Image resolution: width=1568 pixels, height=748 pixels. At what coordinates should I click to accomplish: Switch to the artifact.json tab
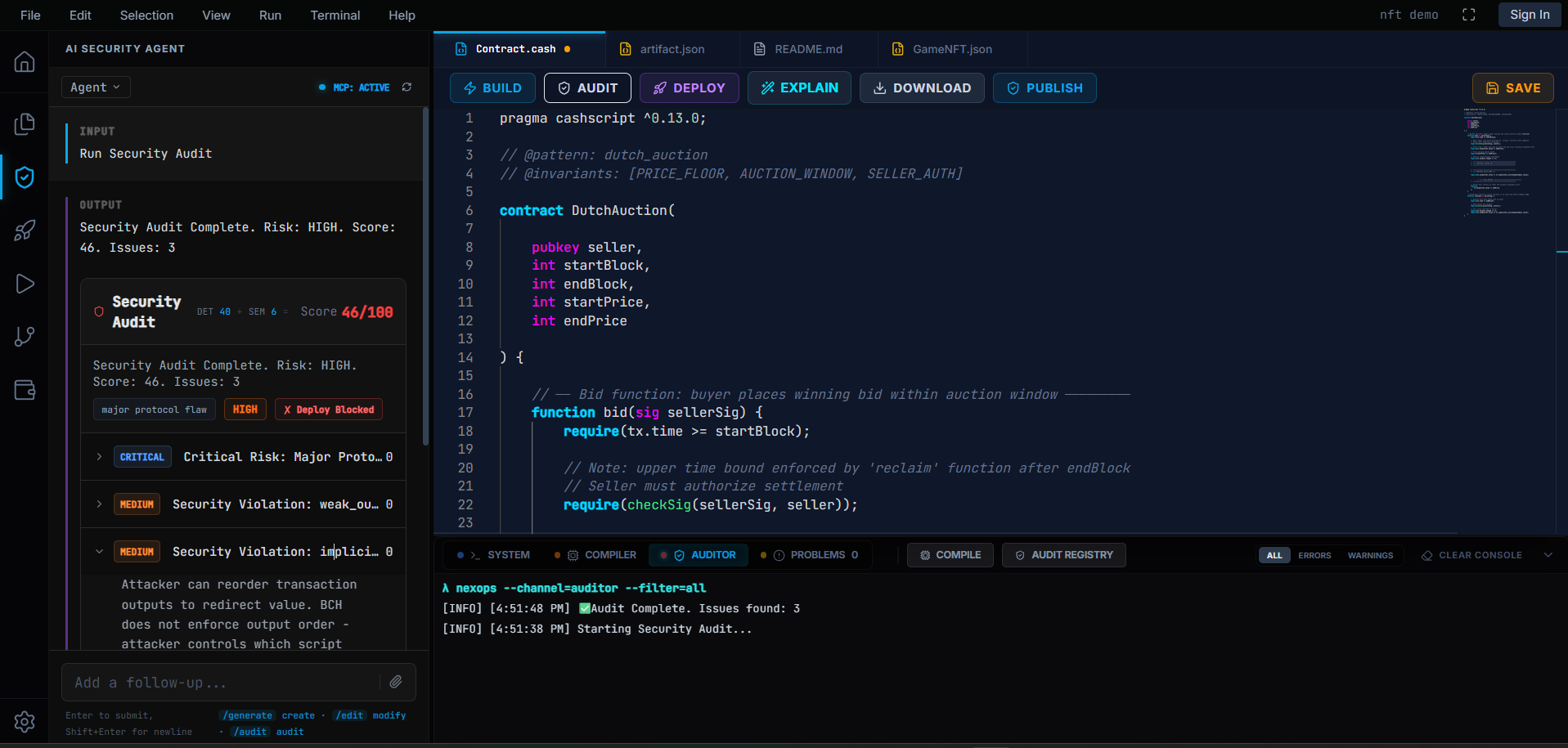[x=672, y=49]
